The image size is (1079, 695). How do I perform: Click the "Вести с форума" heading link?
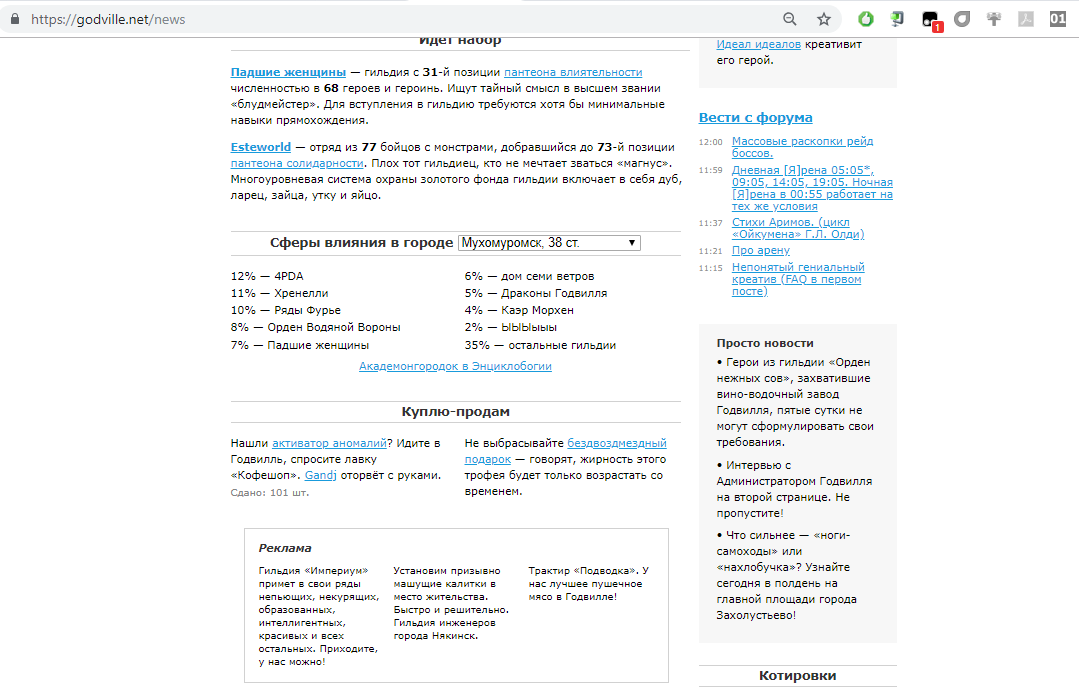coord(755,118)
